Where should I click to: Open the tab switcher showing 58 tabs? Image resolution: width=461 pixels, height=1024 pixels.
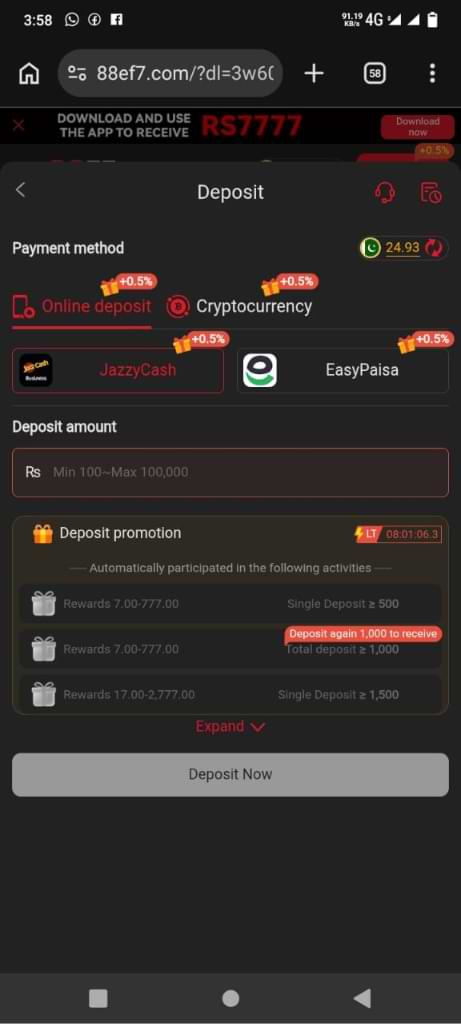click(375, 74)
